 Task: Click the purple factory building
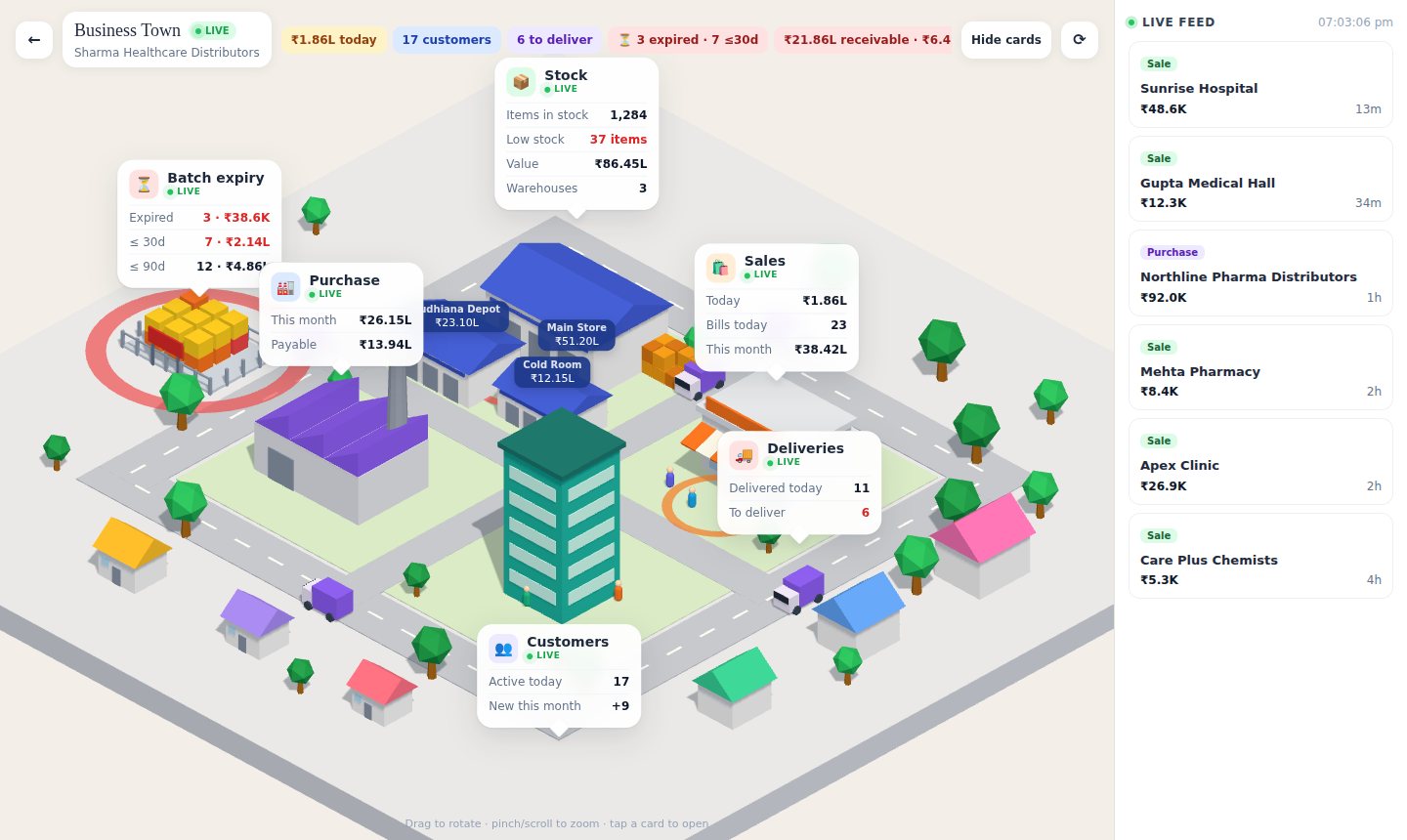pyautogui.click(x=342, y=449)
